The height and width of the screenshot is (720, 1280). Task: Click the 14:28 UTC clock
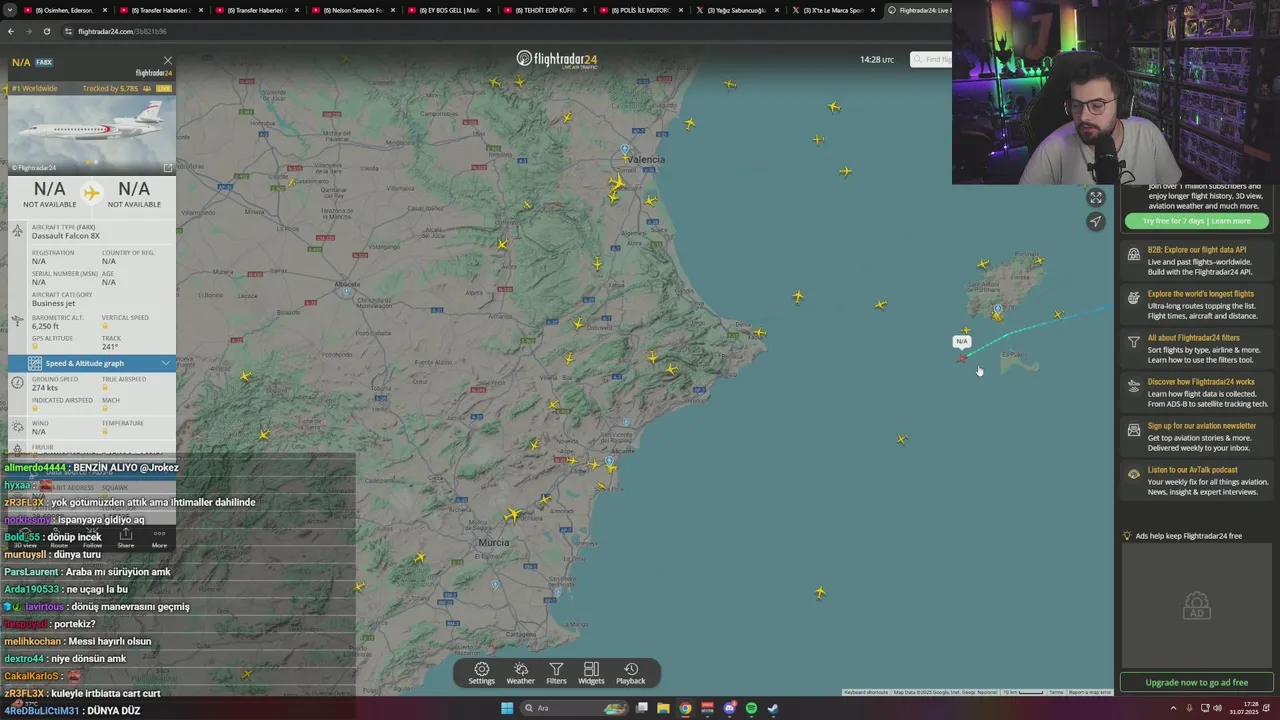877,60
